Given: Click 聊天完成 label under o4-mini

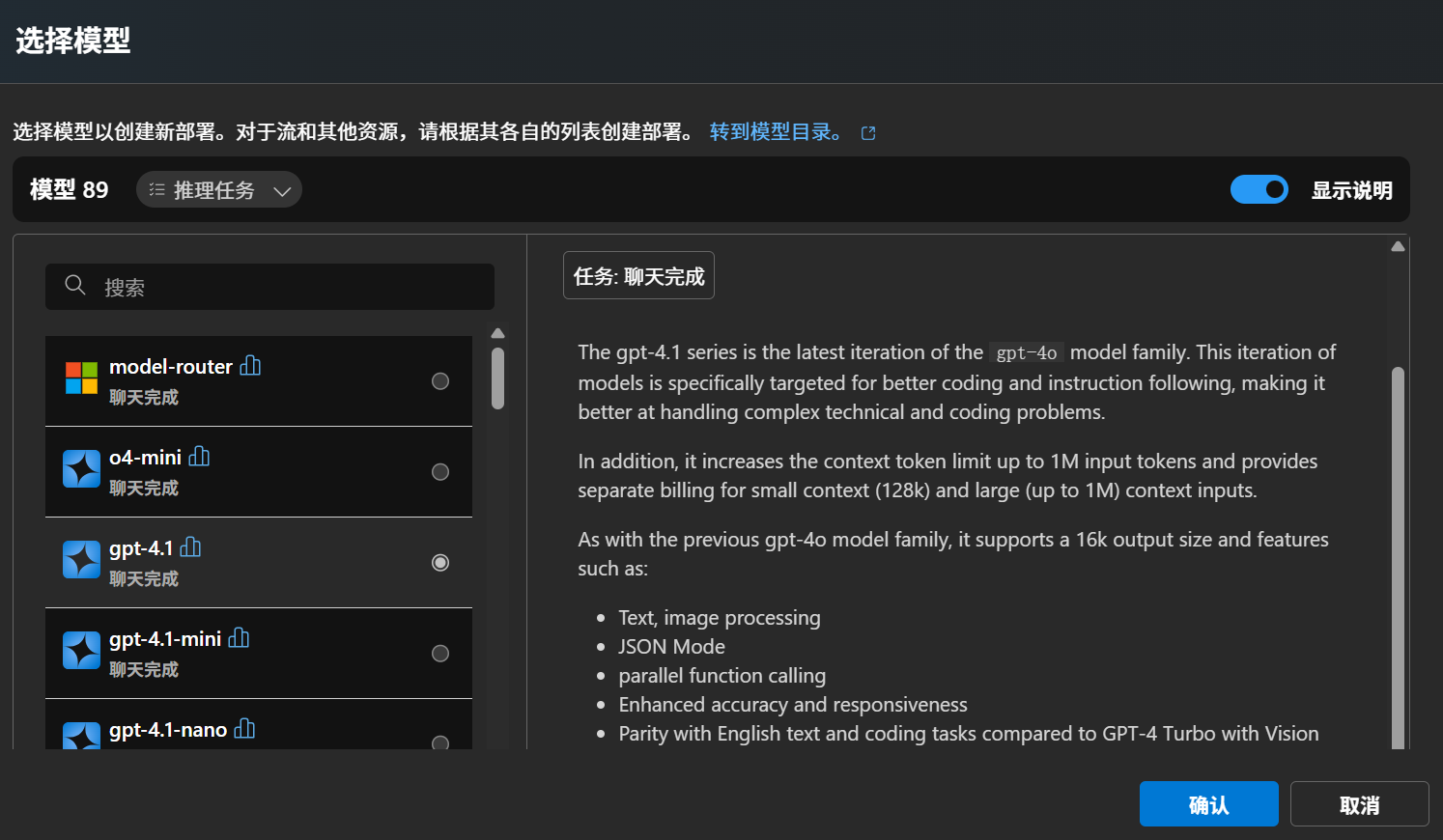Looking at the screenshot, I should (144, 488).
